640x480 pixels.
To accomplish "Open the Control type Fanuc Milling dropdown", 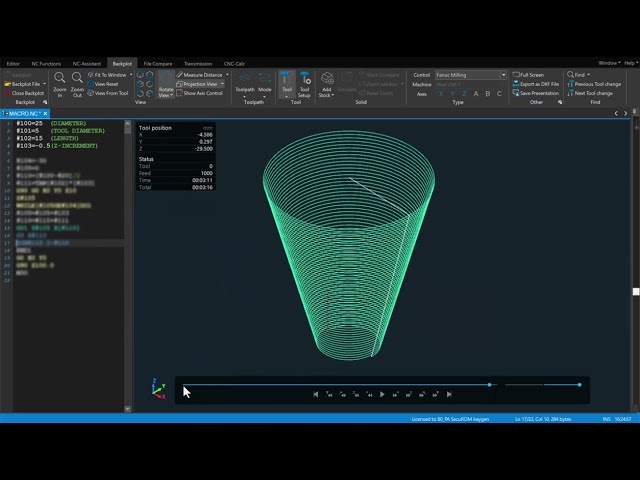I will pyautogui.click(x=503, y=75).
